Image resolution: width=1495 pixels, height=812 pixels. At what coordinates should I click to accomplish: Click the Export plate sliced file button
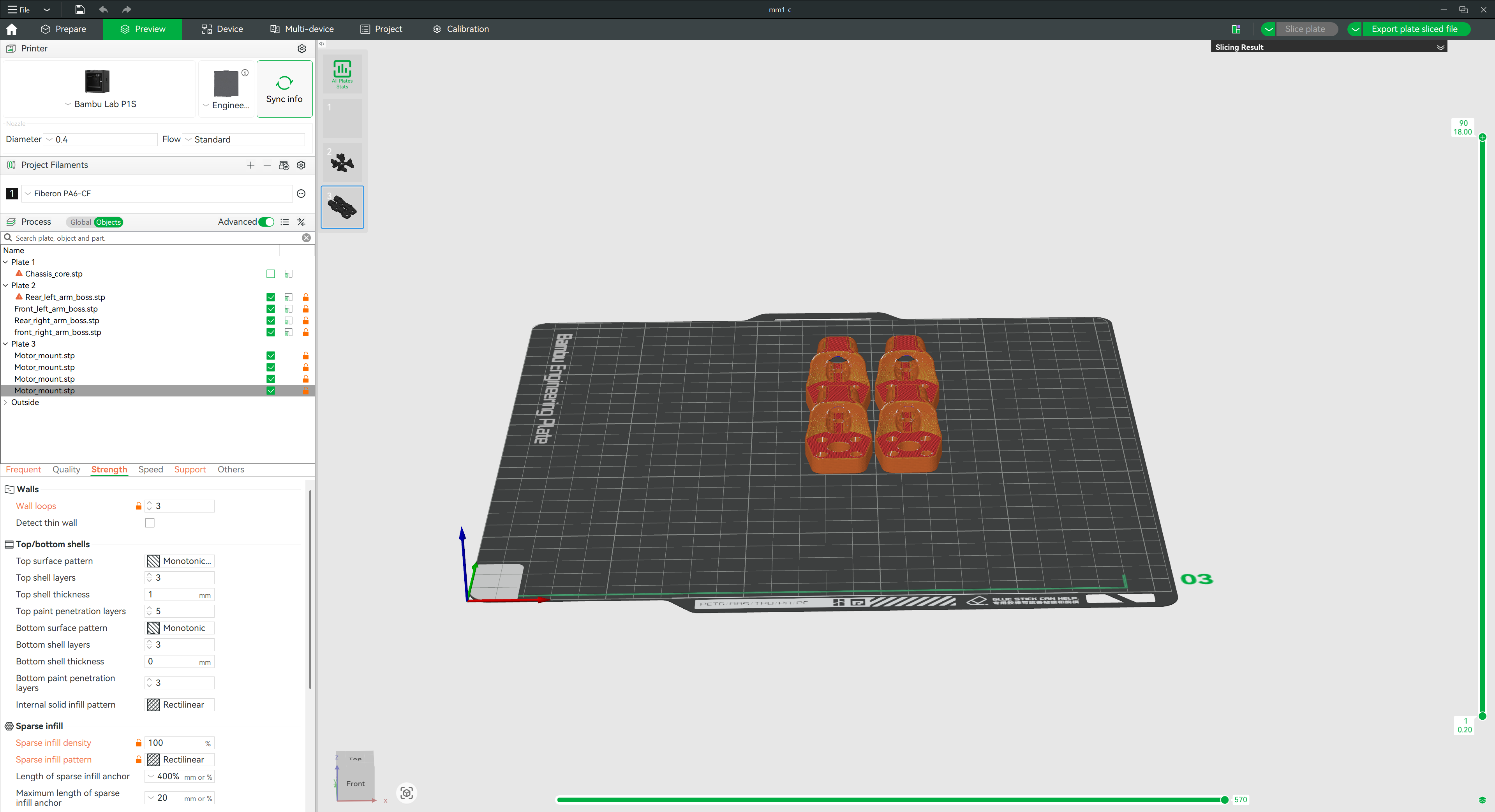[1414, 28]
